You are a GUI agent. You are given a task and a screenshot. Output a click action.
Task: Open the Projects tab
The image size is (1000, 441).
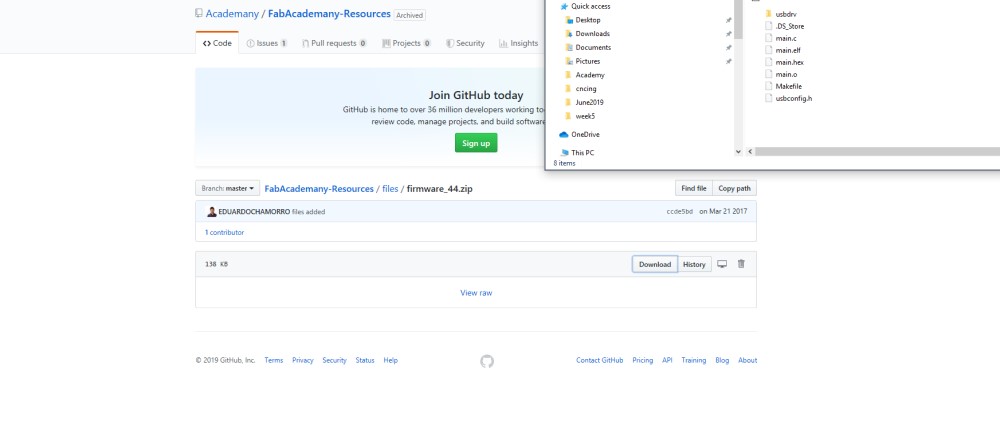(x=406, y=43)
